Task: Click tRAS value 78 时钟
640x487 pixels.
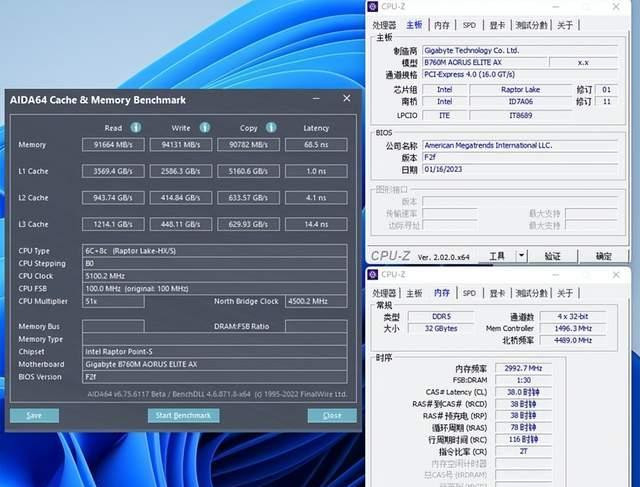Action: tap(523, 427)
